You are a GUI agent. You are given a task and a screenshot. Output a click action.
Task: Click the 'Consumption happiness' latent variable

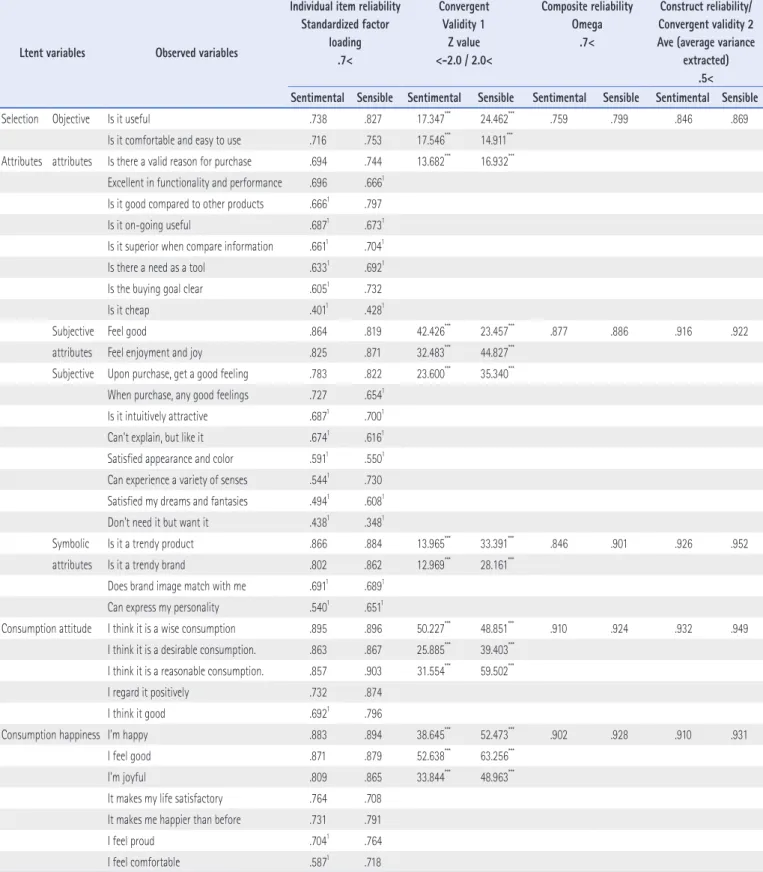click(51, 735)
